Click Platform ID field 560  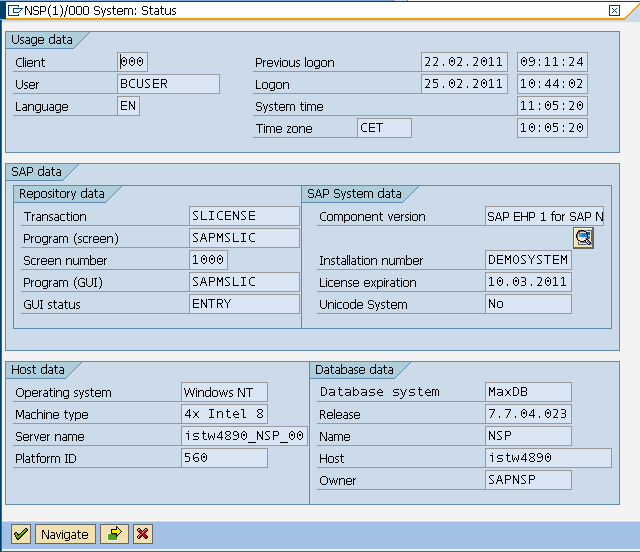point(224,458)
